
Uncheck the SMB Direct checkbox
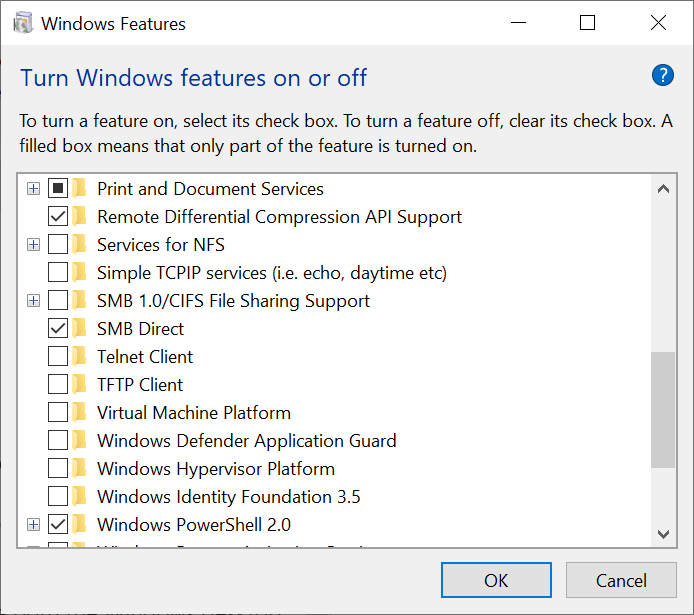pyautogui.click(x=58, y=328)
